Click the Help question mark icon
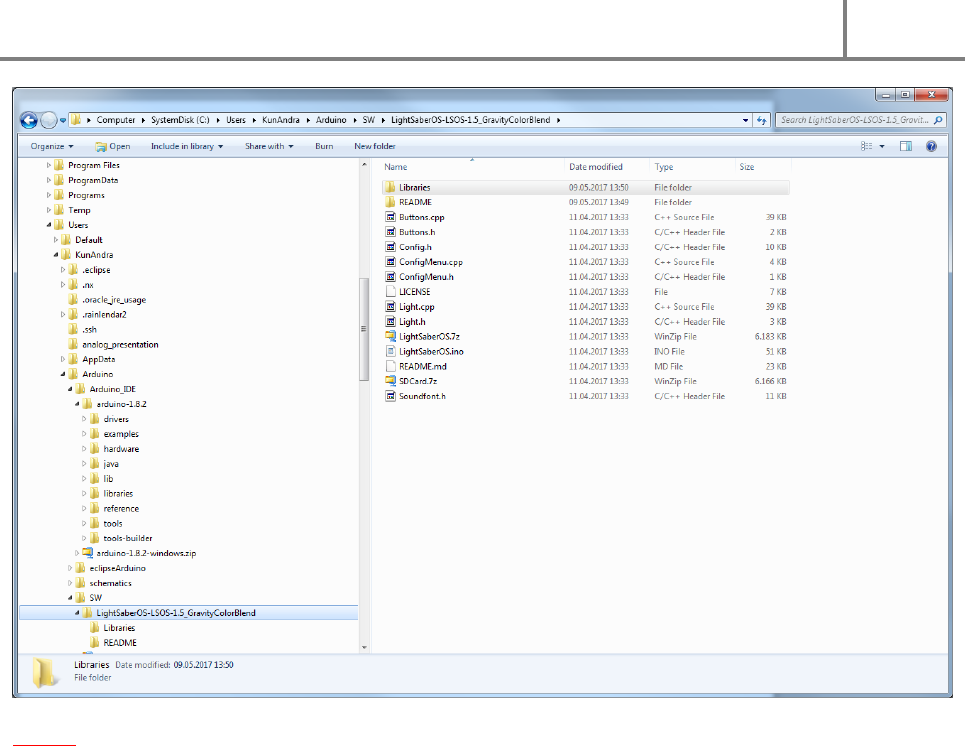Viewport: 965px width, 746px height. coord(931,146)
